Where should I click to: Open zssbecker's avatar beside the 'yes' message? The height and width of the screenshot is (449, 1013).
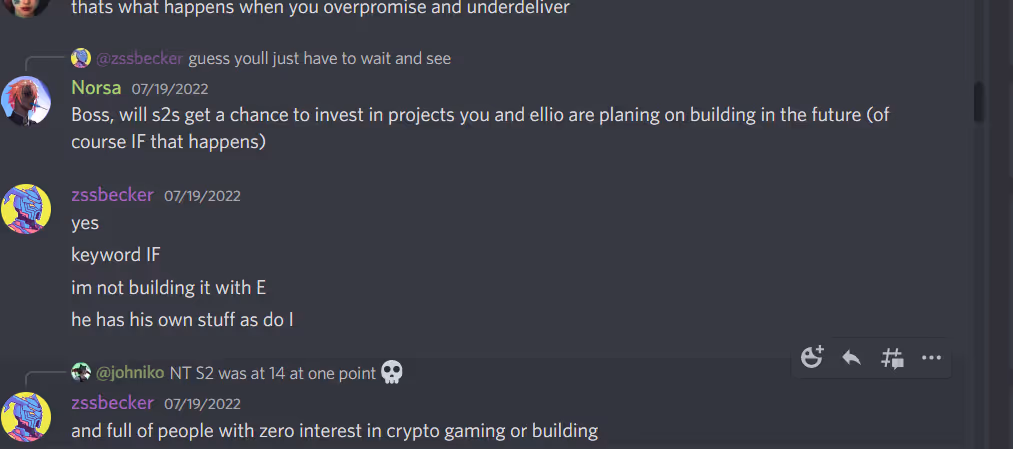point(26,209)
